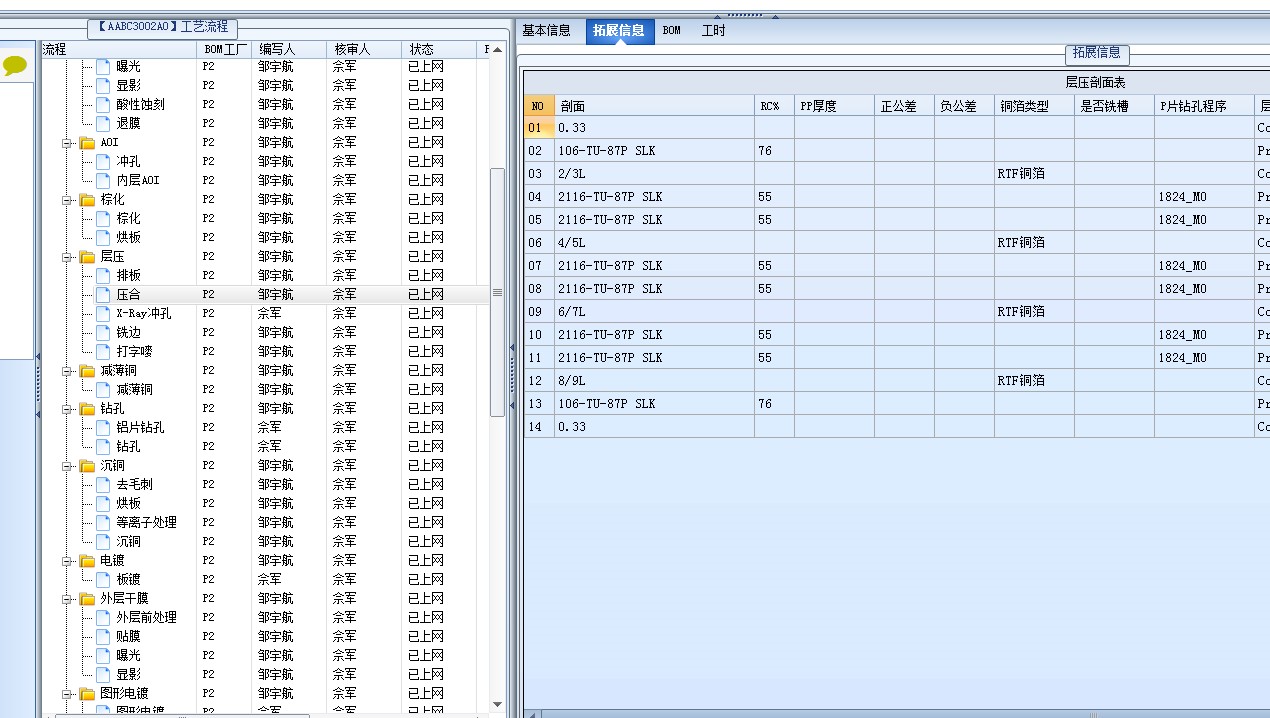The height and width of the screenshot is (718, 1270).
Task: Click document icon beside 压合
Action: 103,295
